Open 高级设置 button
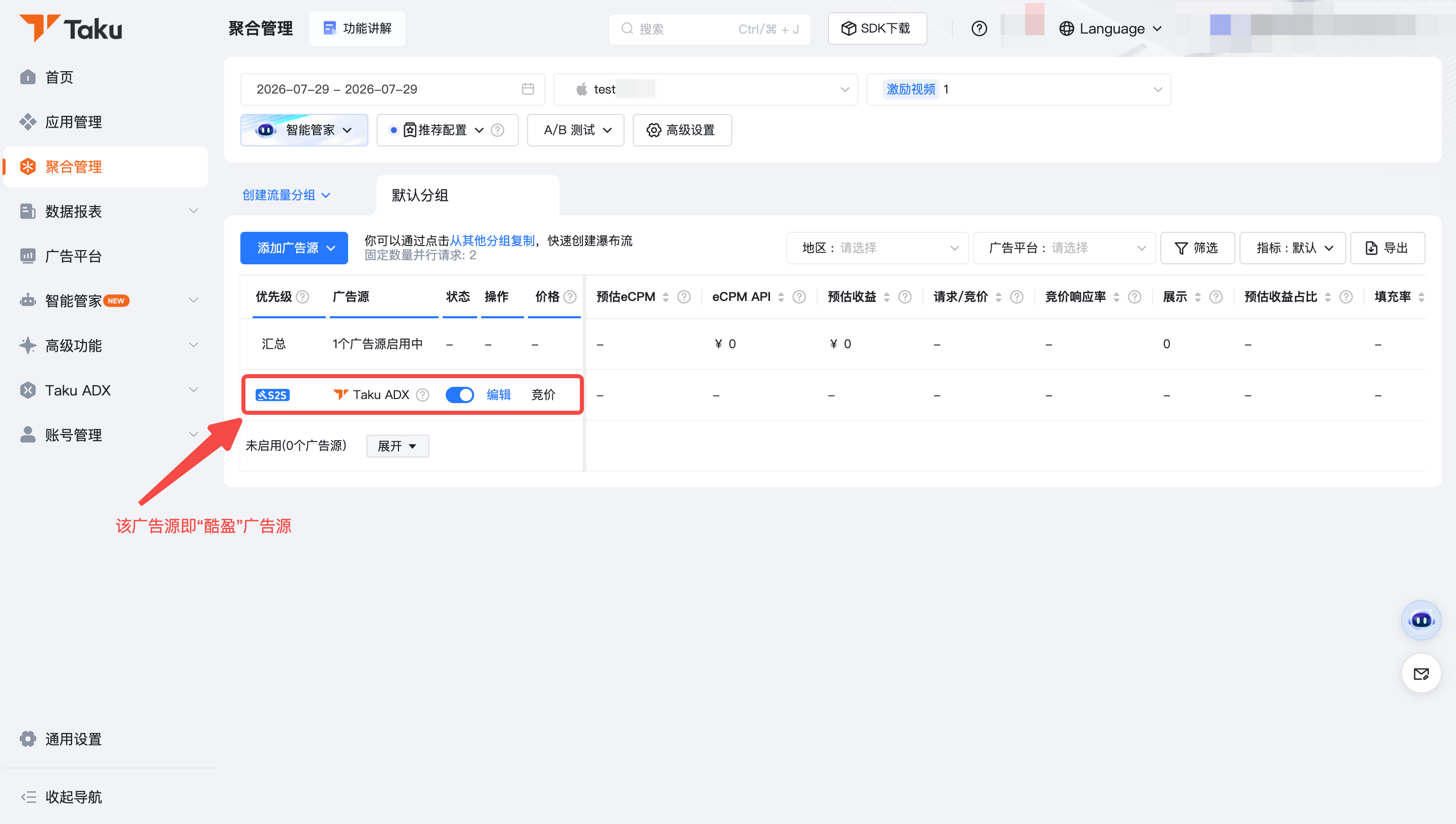This screenshot has width=1456, height=824. pyautogui.click(x=681, y=130)
